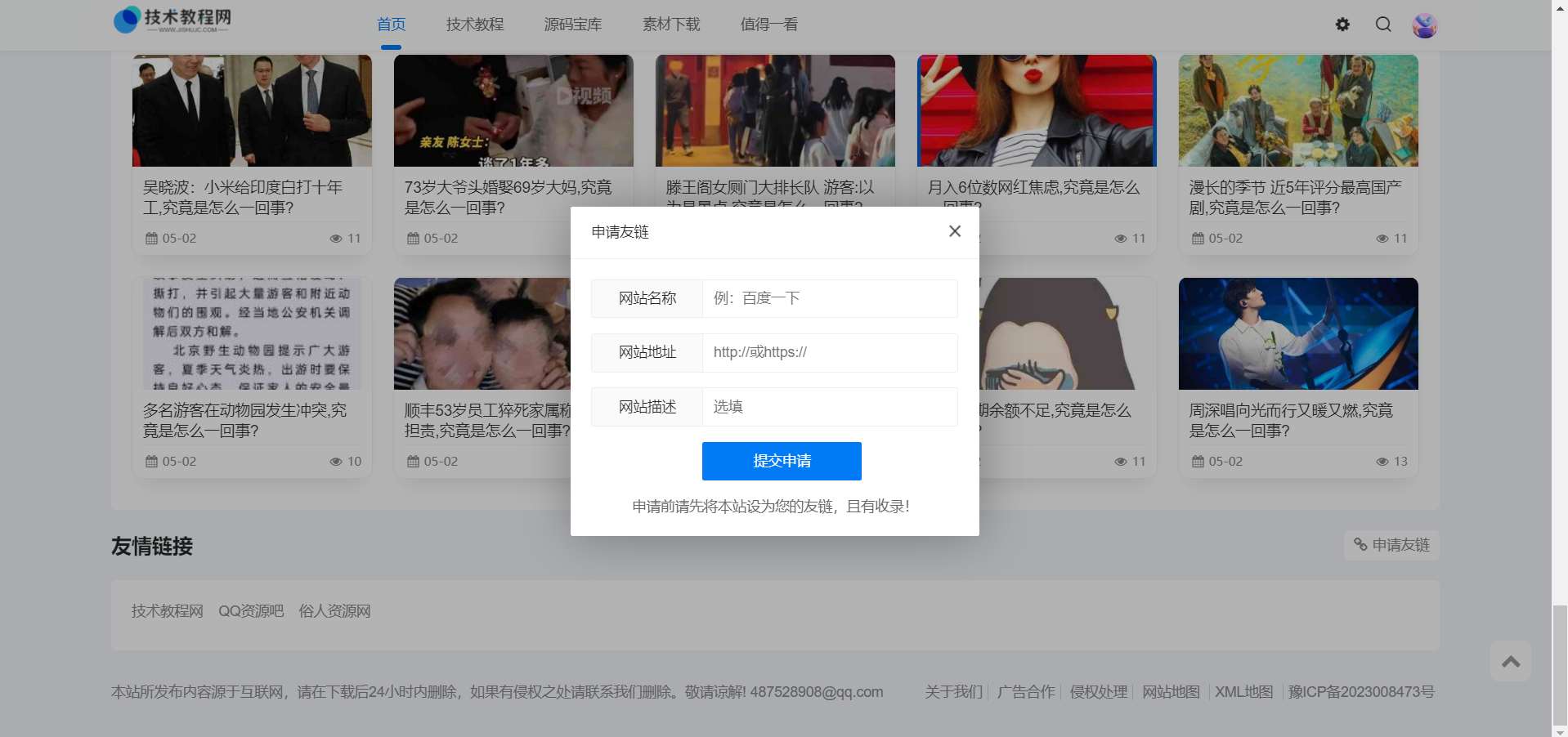Switch to the 首页 nav tab

coord(391,25)
